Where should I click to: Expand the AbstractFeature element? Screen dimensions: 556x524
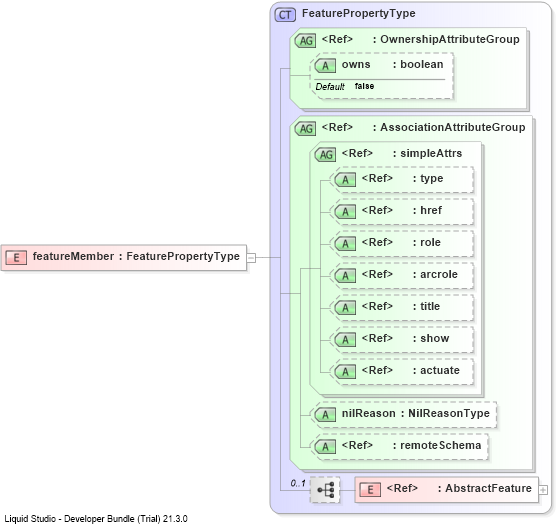pos(543,490)
